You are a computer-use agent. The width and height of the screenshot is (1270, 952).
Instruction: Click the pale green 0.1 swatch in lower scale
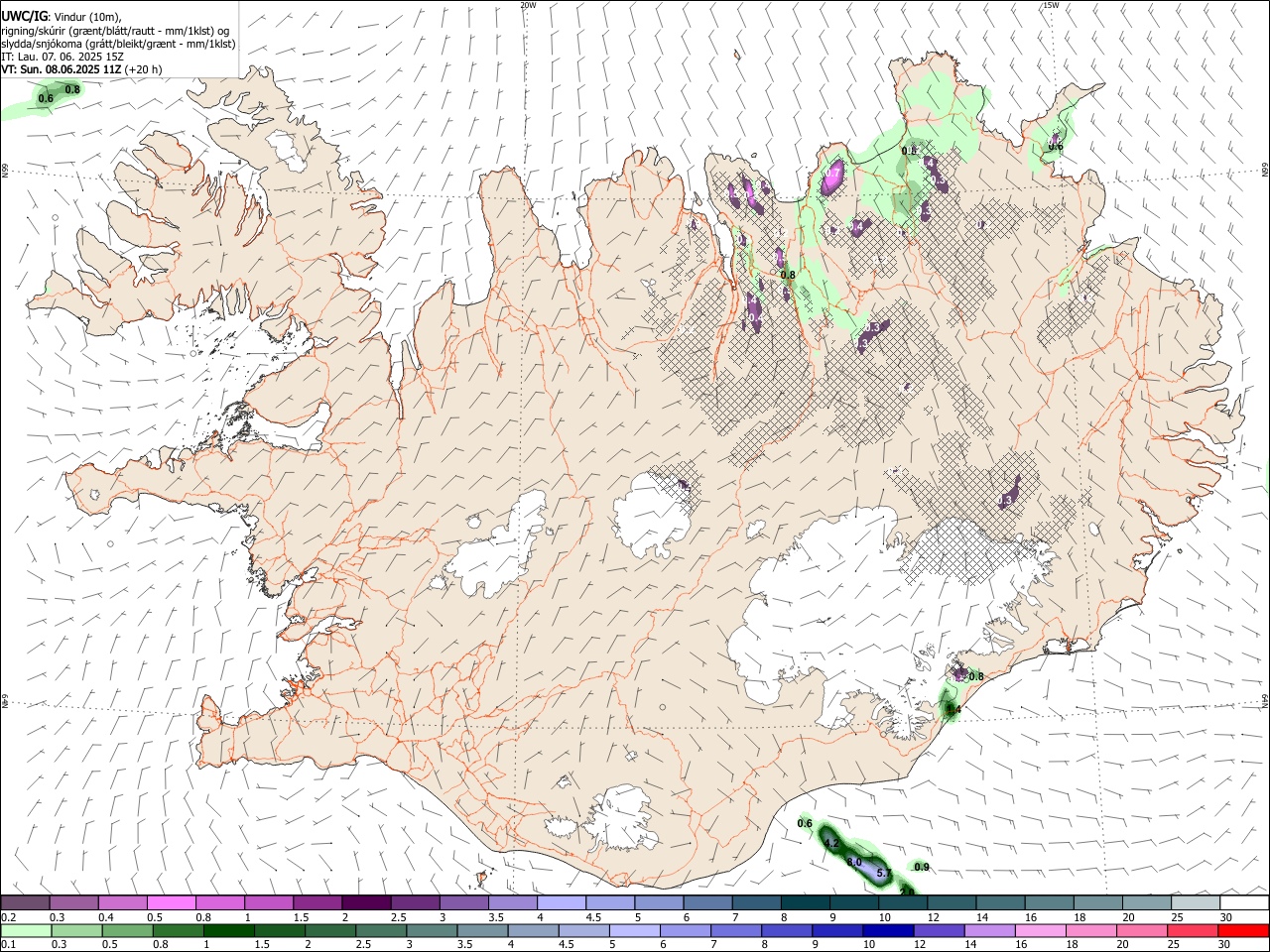25,930
